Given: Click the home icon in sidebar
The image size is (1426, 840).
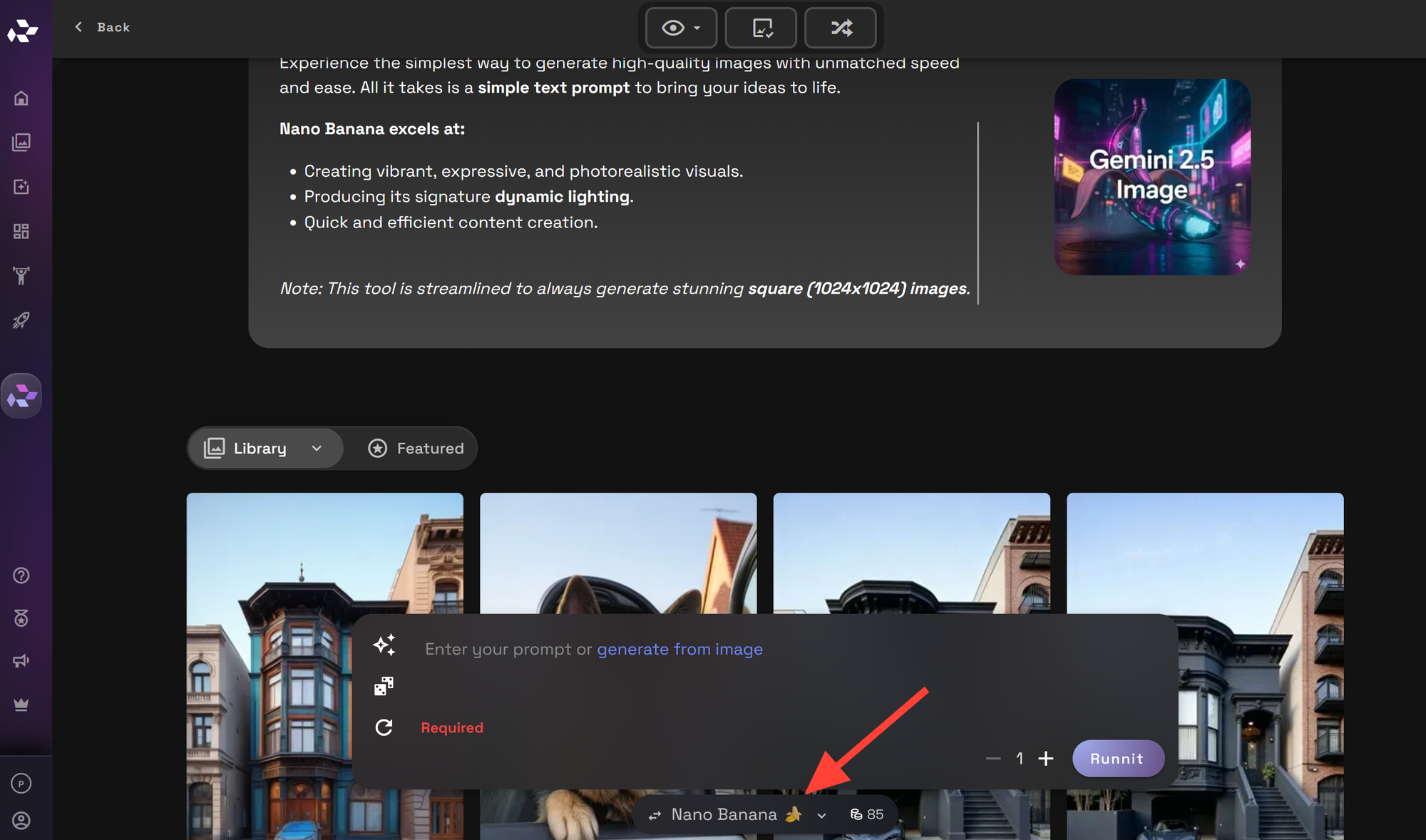Looking at the screenshot, I should point(21,98).
